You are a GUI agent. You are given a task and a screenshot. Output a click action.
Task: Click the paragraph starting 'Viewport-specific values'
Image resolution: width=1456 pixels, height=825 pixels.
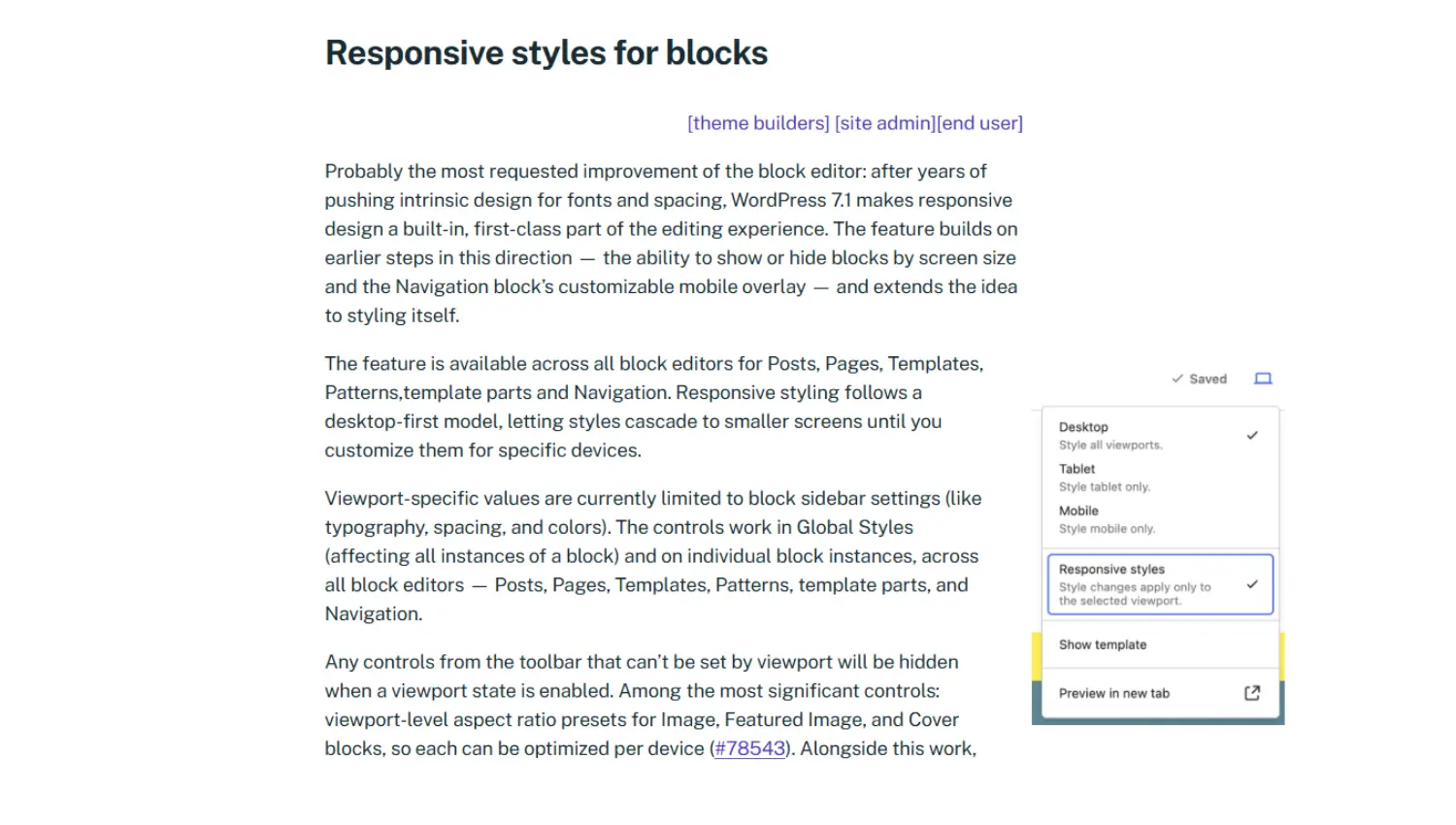pyautogui.click(x=653, y=556)
